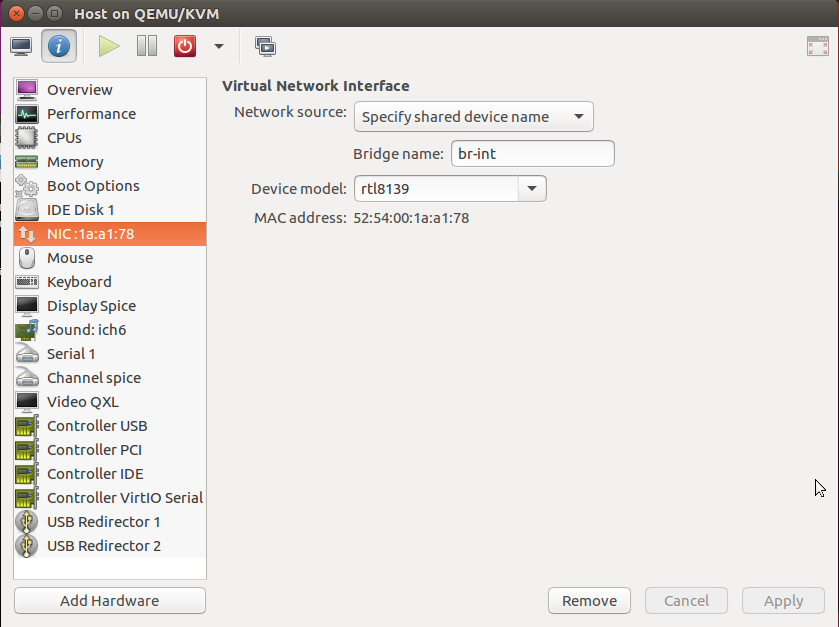Select Controller USB
The width and height of the screenshot is (839, 627).
(110, 426)
